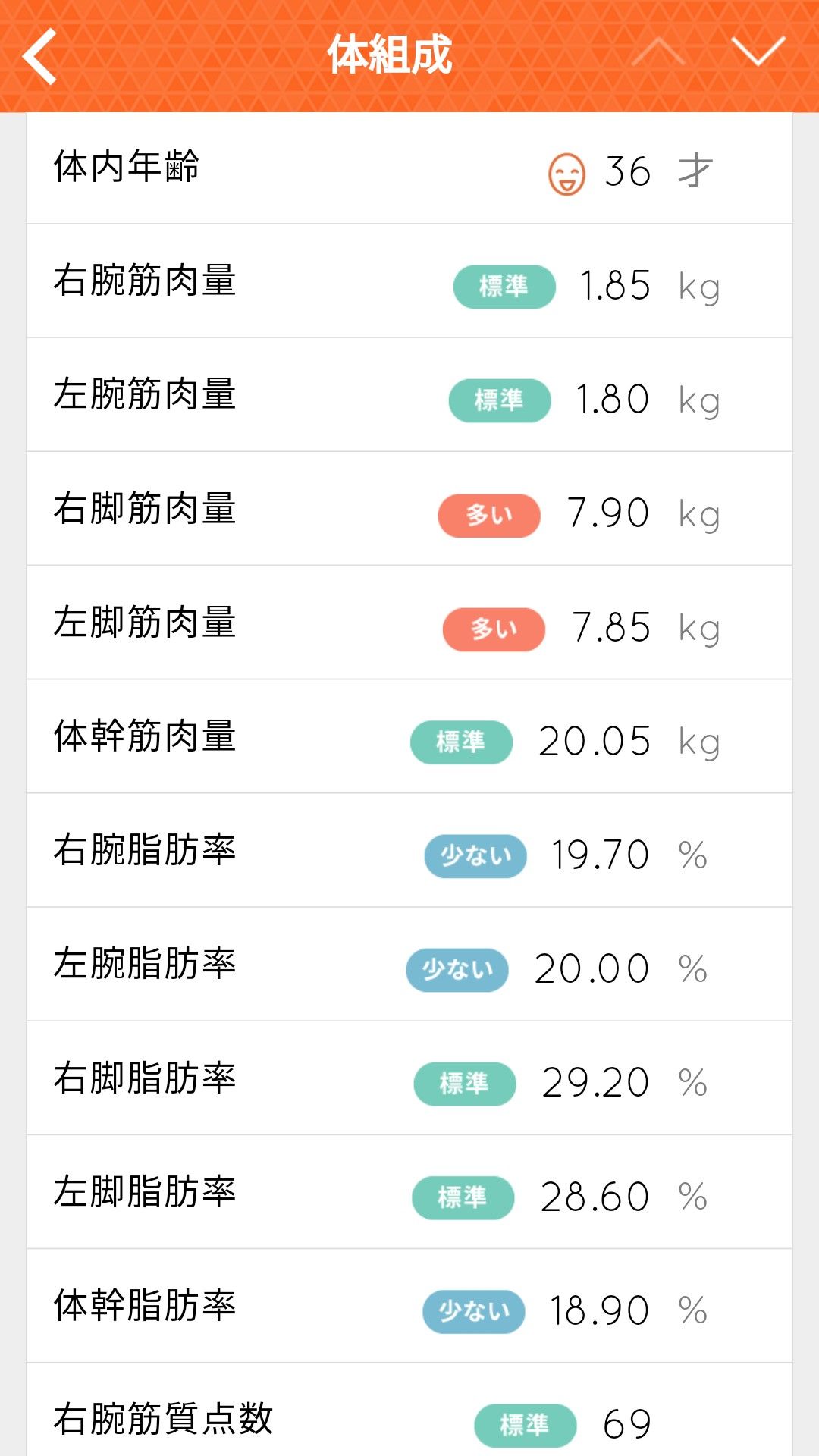
Task: Tap the faded up chevron in header
Action: coord(658,52)
